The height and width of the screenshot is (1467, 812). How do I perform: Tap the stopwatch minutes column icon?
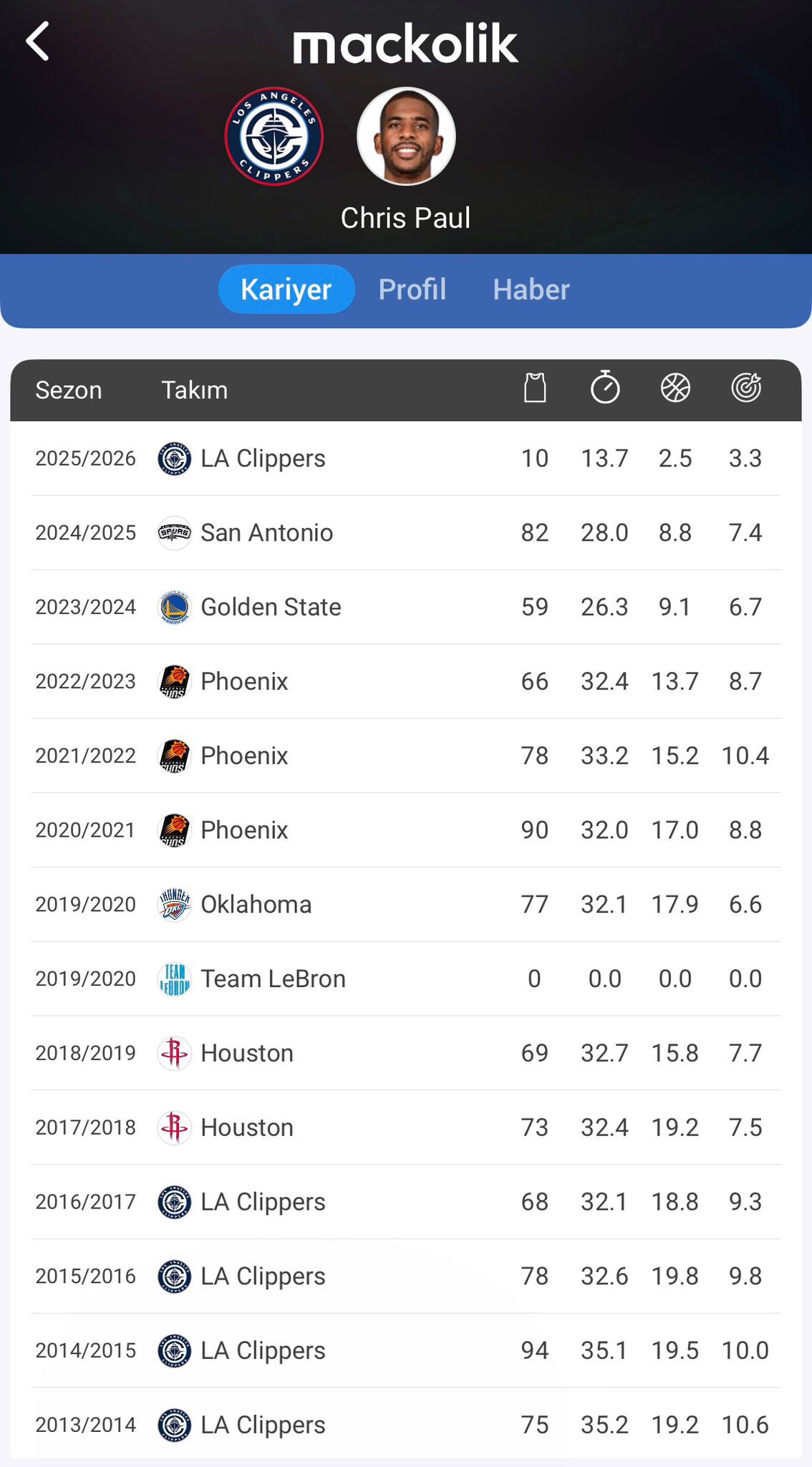pyautogui.click(x=605, y=388)
